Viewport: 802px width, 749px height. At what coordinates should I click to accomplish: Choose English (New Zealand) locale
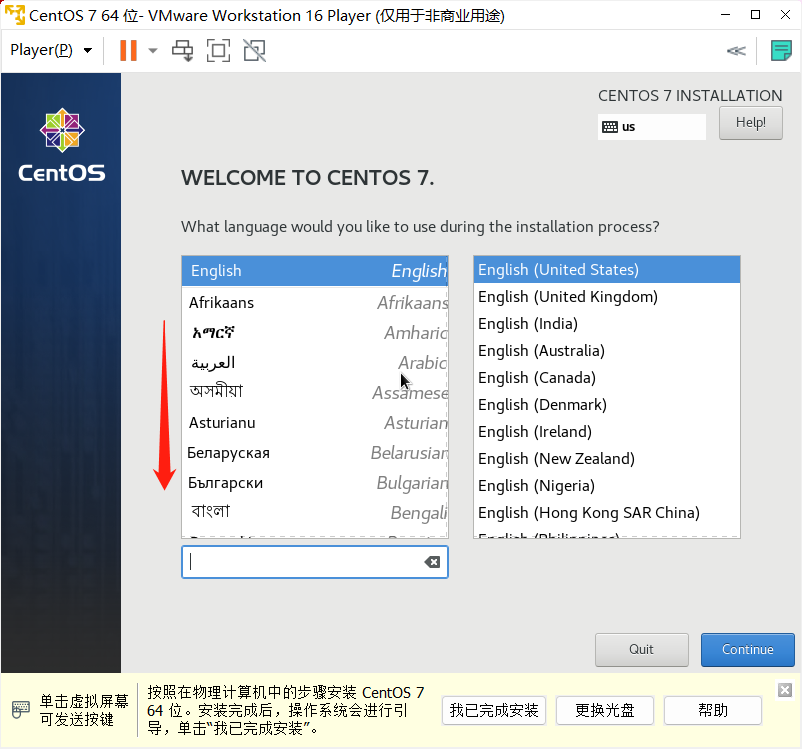coord(607,459)
